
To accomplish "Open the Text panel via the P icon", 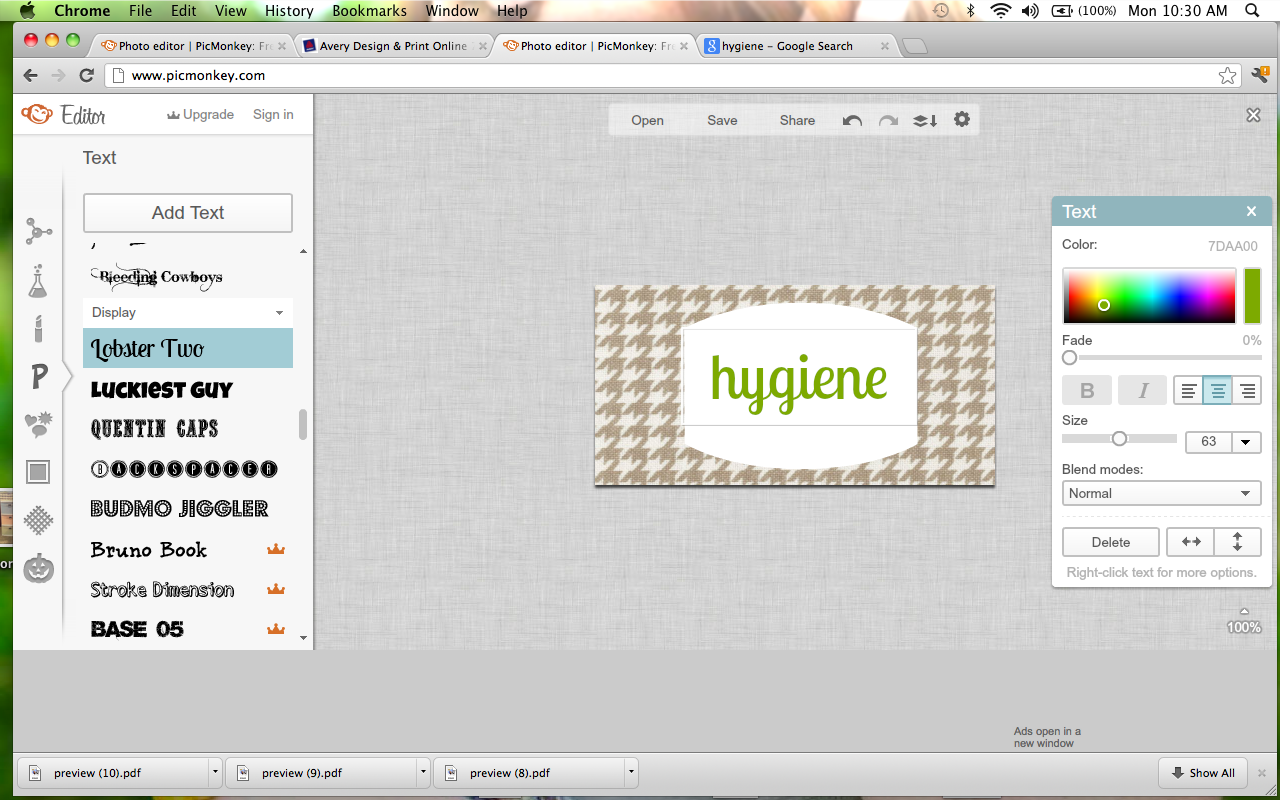I will click(x=38, y=376).
